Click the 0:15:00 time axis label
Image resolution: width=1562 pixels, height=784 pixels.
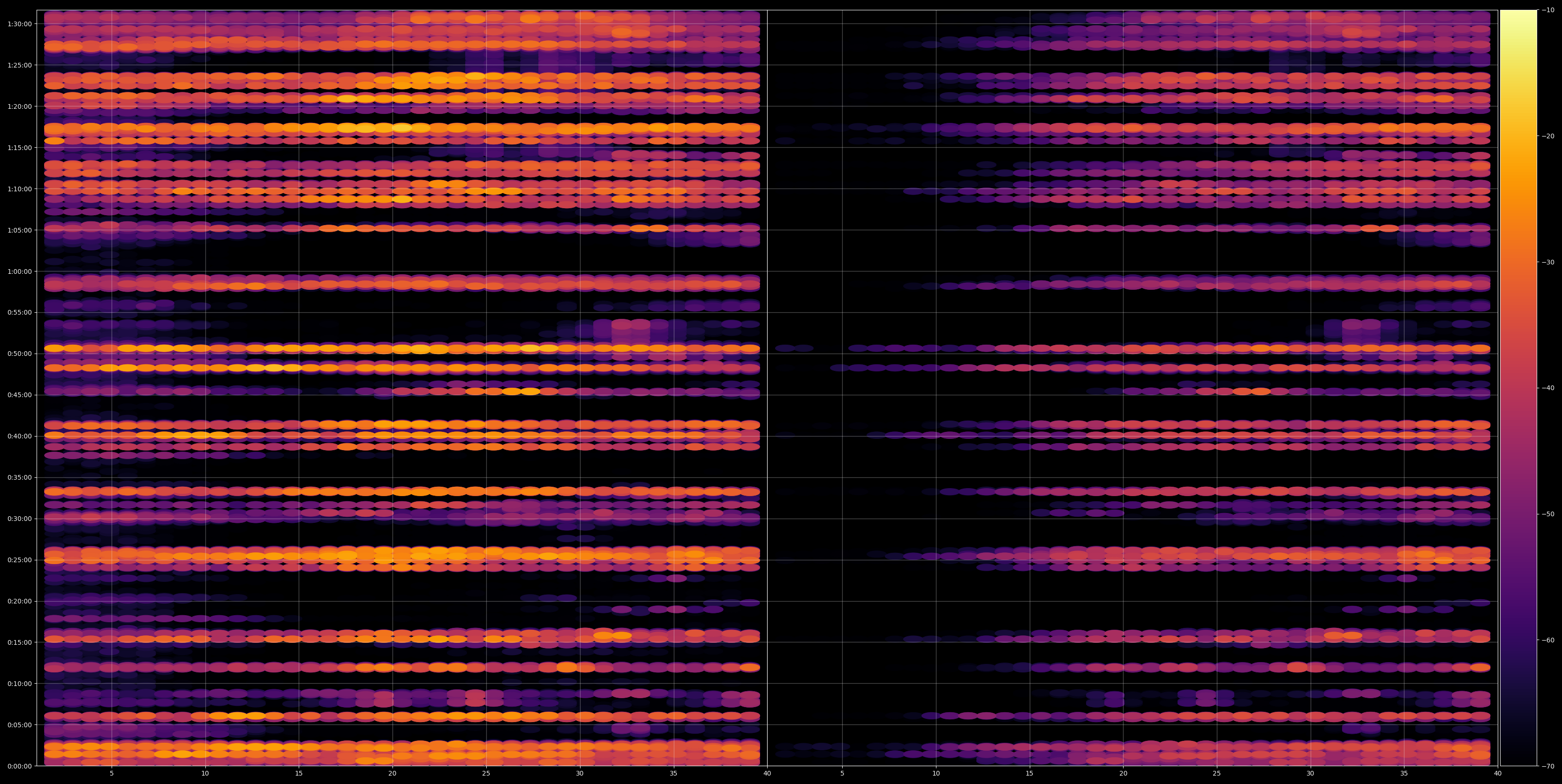(19, 642)
